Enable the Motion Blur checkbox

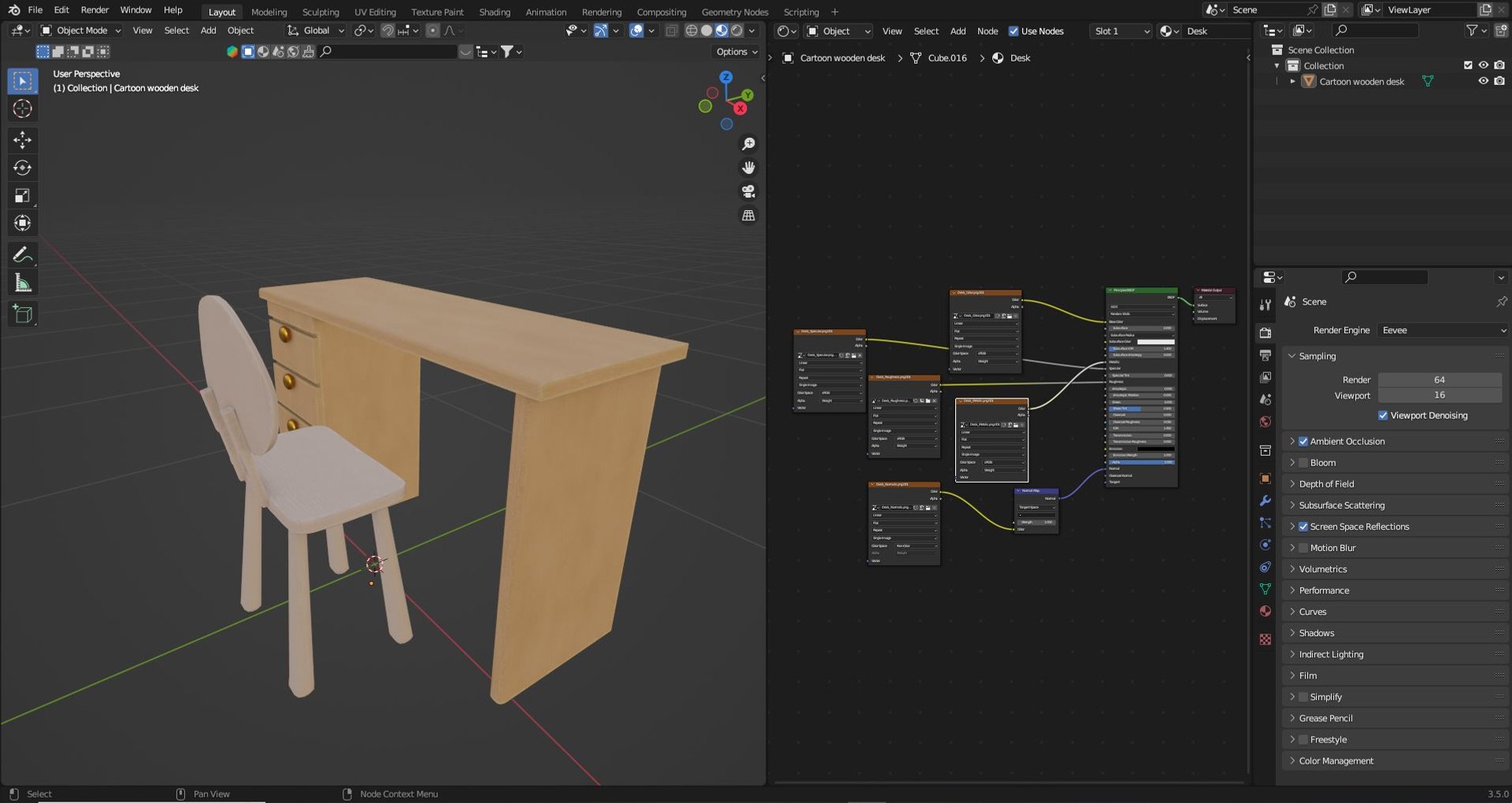pos(1303,547)
